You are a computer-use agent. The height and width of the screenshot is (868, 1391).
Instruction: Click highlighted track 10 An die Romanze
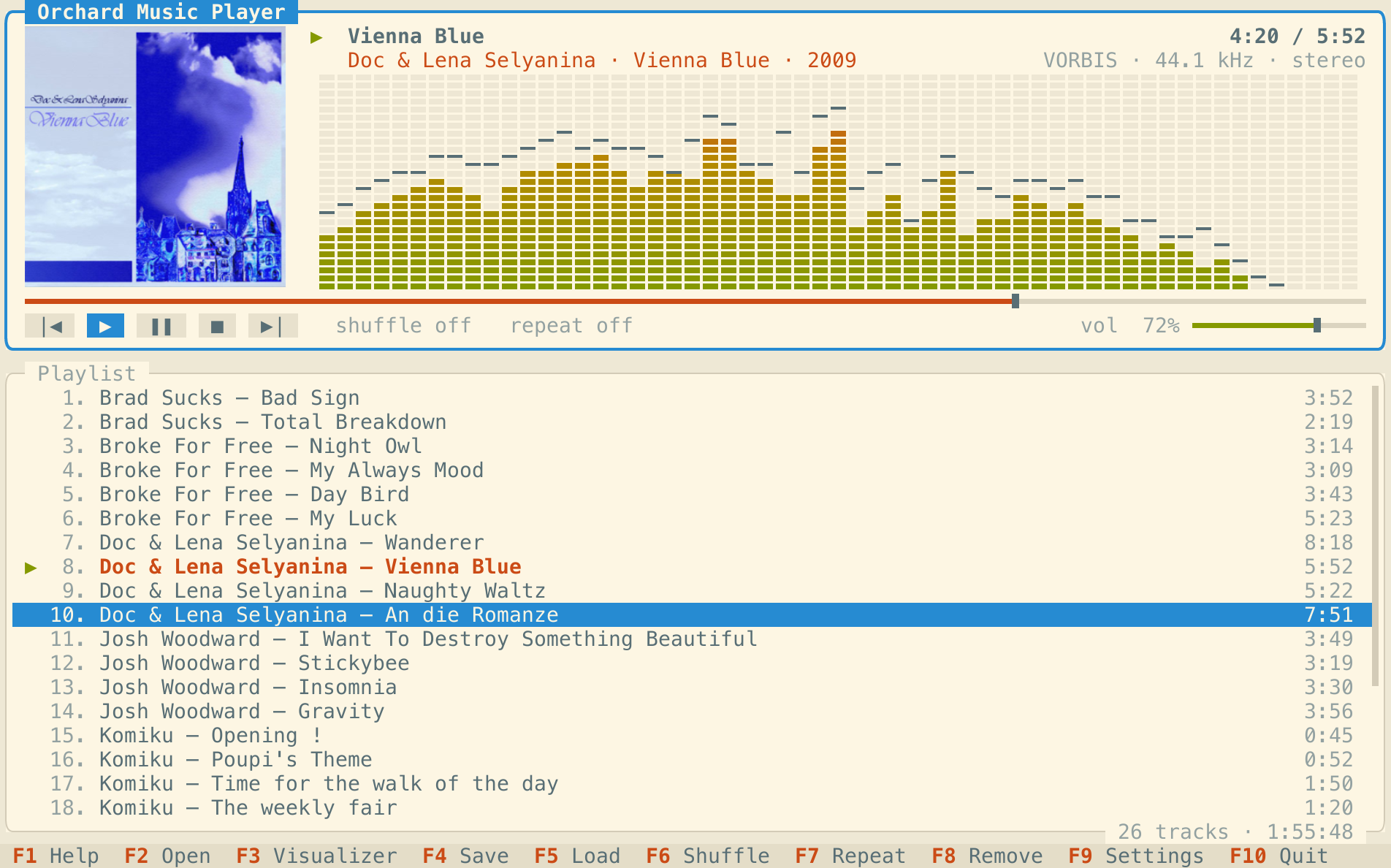[x=692, y=615]
